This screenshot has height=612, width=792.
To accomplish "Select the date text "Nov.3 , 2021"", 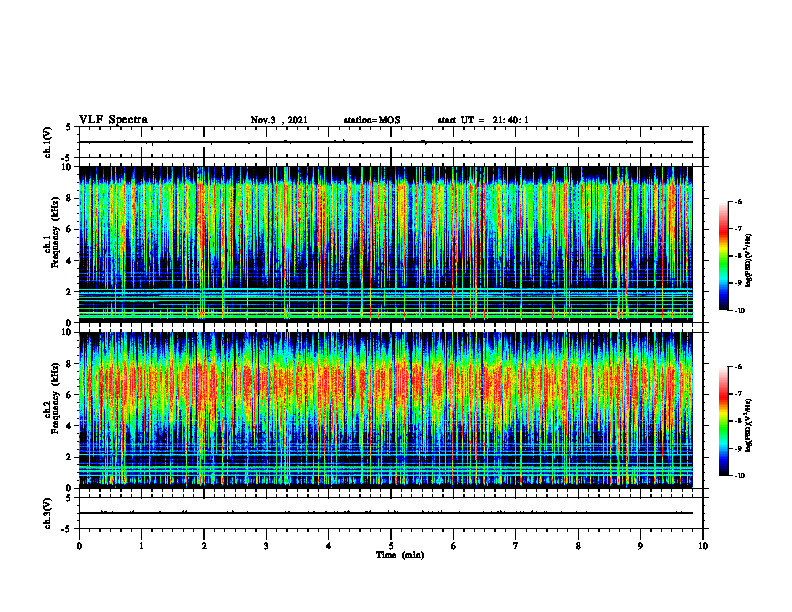I will [279, 120].
